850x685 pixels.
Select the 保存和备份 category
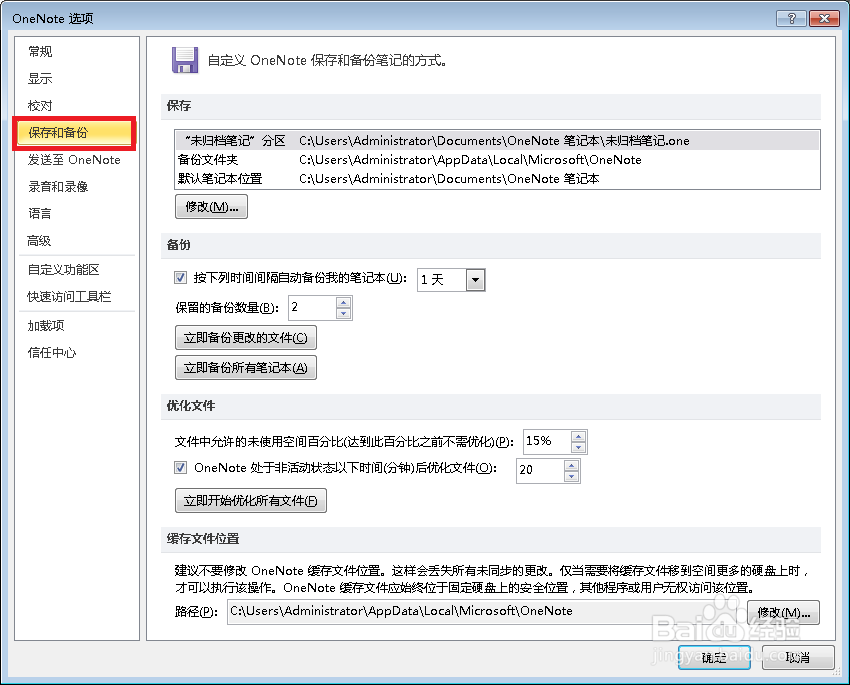point(74,133)
